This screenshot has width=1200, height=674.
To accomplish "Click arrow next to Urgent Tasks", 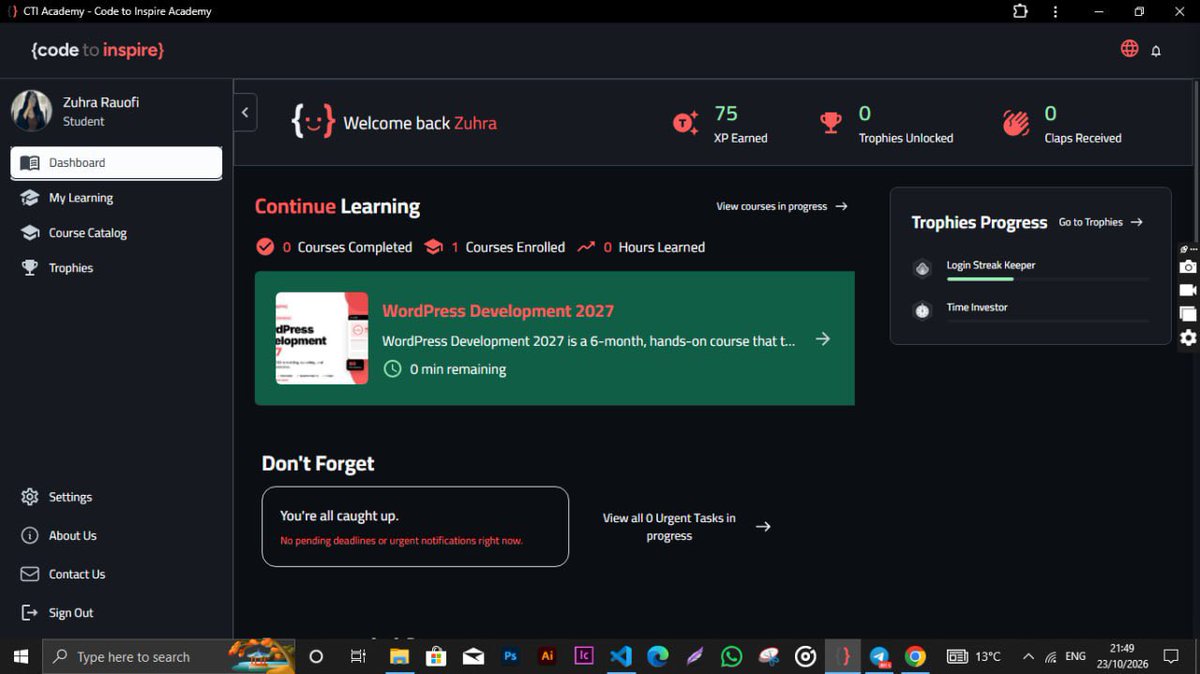I will [763, 527].
